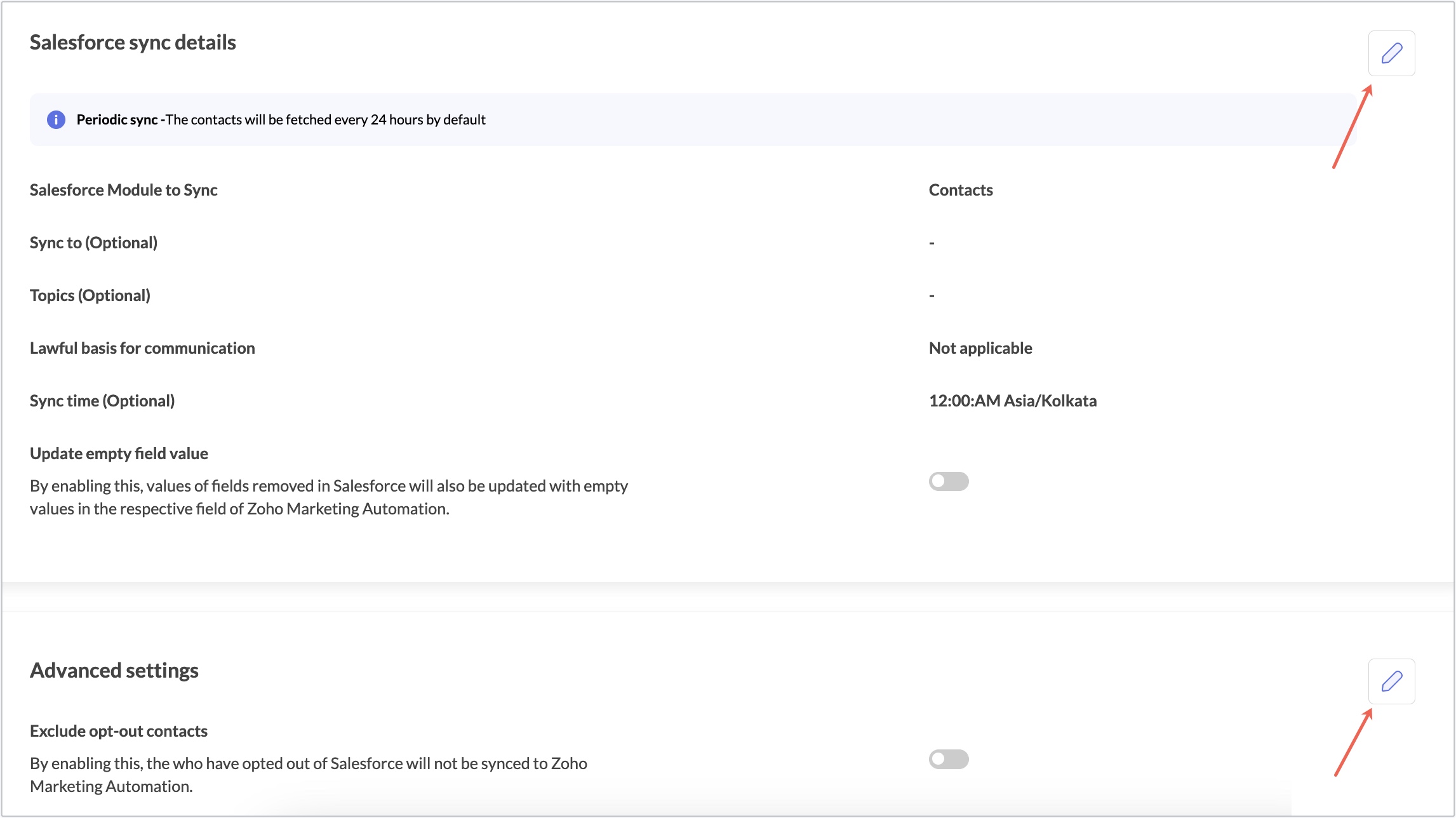1456x818 pixels.
Task: Click 'Lawful basis for communication' label
Action: coord(142,348)
